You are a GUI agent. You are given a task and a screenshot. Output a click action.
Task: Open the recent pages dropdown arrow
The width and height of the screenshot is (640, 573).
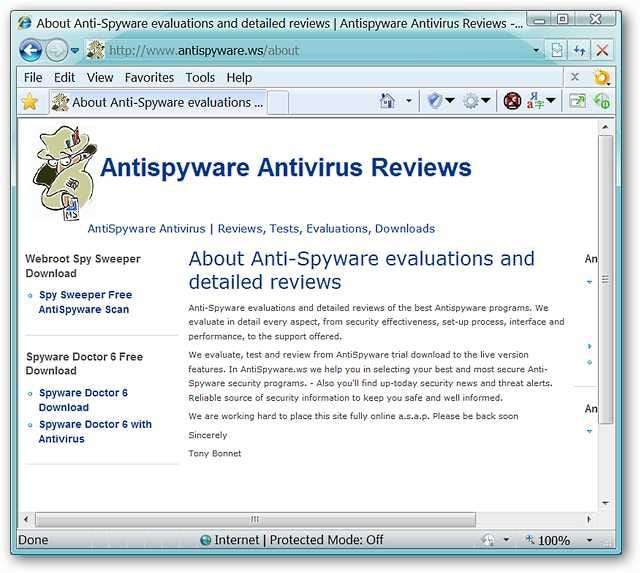coord(75,50)
